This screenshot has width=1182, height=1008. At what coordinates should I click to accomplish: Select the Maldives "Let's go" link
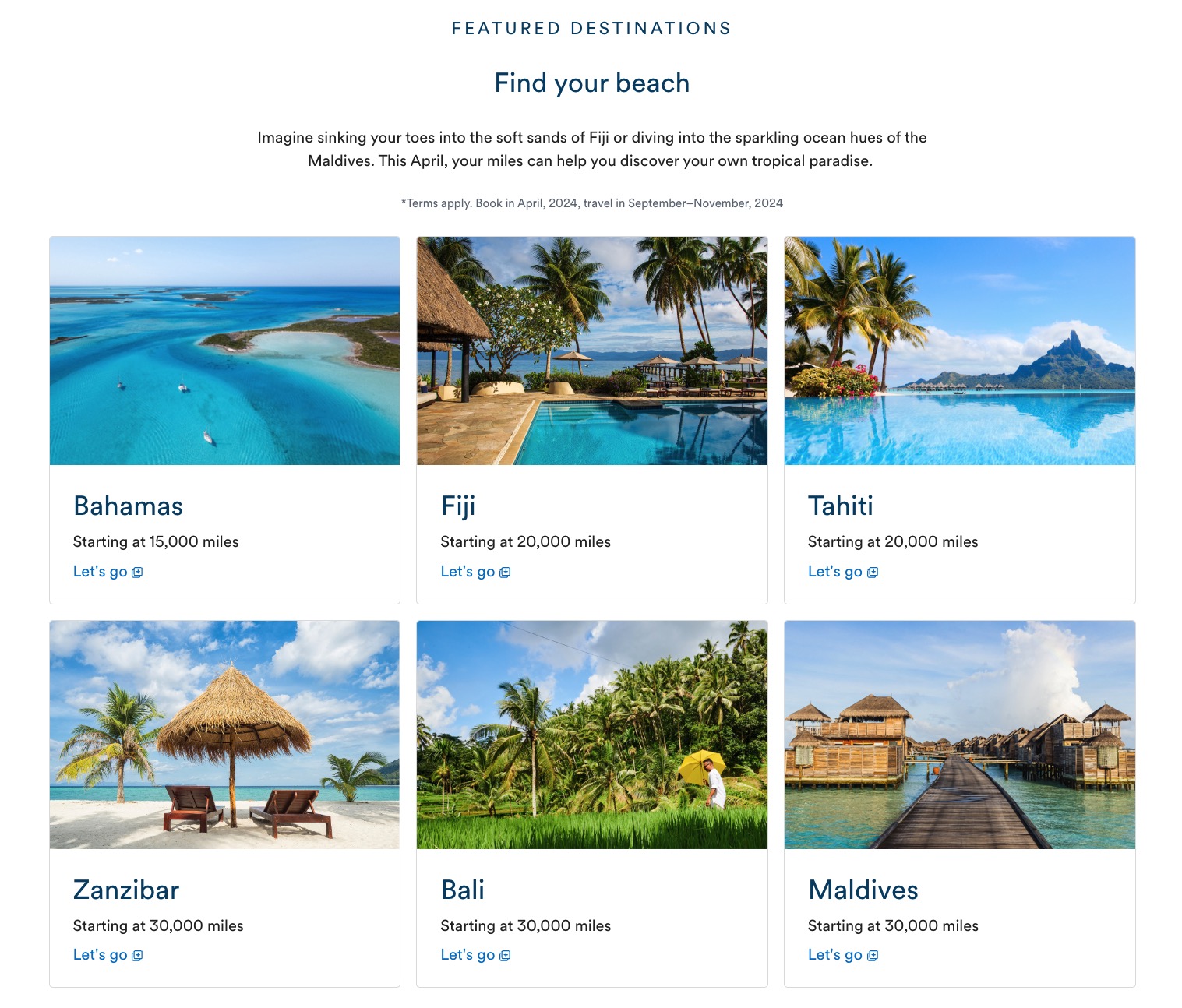pyautogui.click(x=835, y=955)
